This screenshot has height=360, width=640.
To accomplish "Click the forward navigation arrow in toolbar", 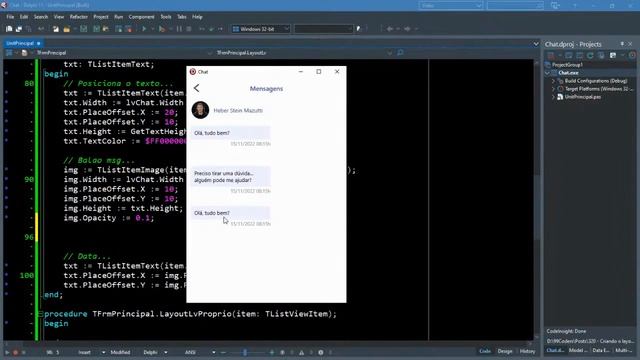I will coord(407,29).
